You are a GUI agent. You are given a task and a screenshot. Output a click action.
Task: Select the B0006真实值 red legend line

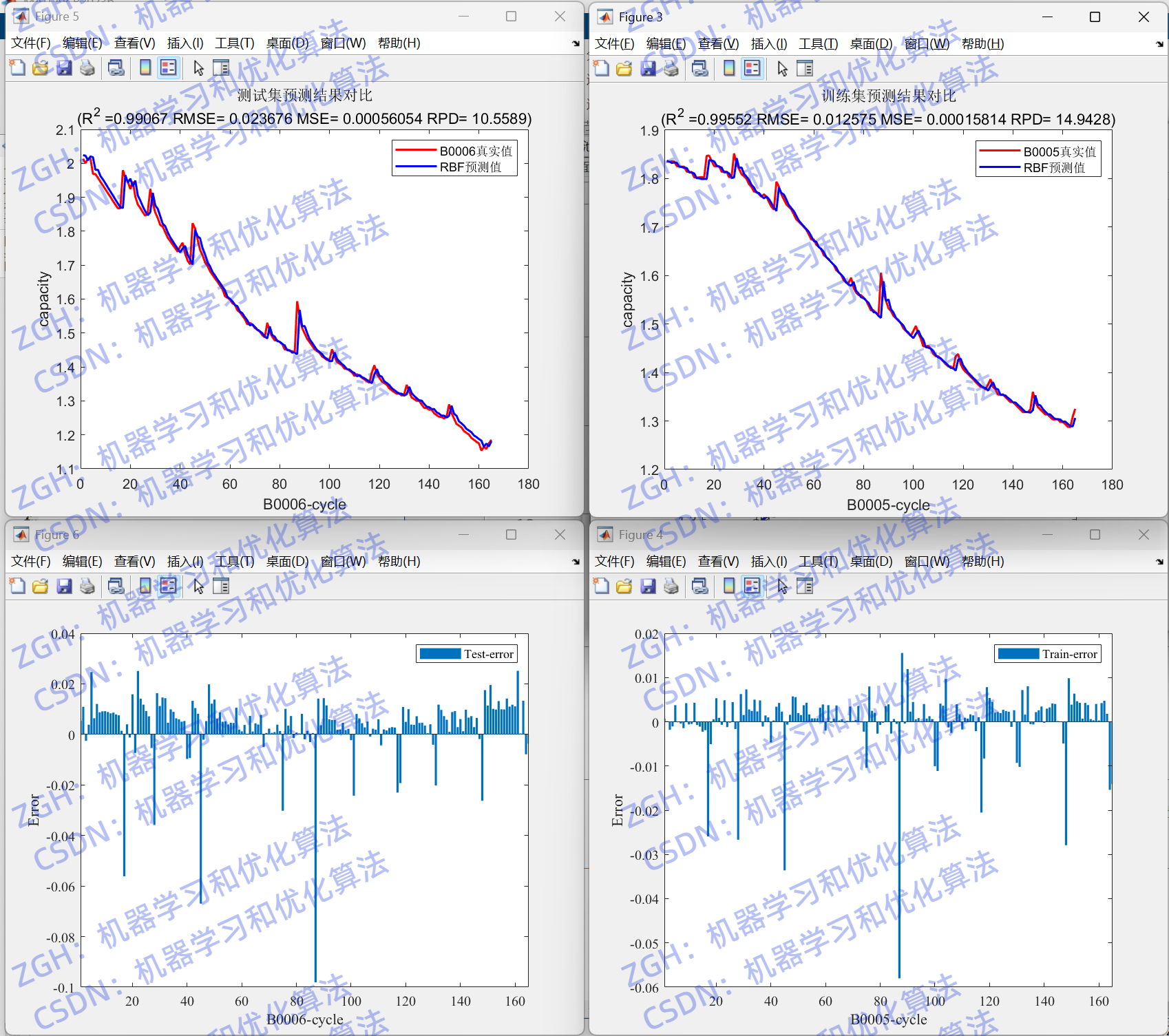[416, 150]
